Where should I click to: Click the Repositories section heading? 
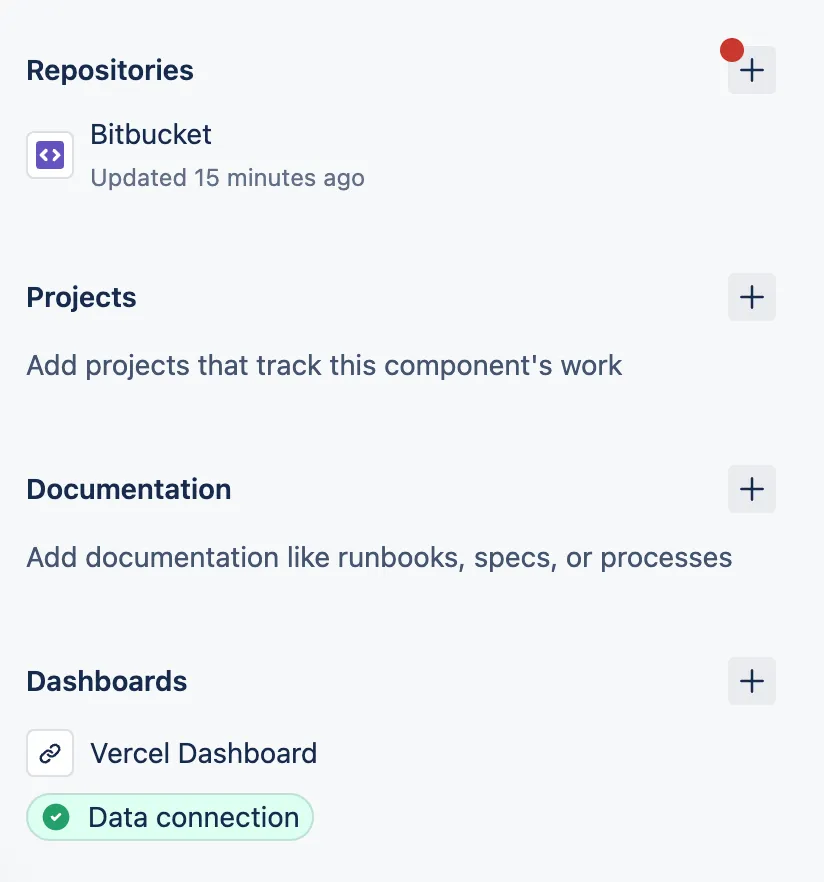point(110,70)
